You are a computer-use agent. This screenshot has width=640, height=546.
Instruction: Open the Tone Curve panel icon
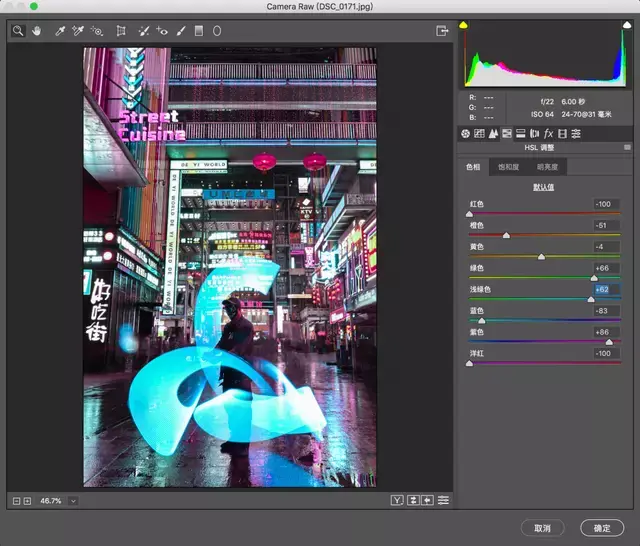479,133
